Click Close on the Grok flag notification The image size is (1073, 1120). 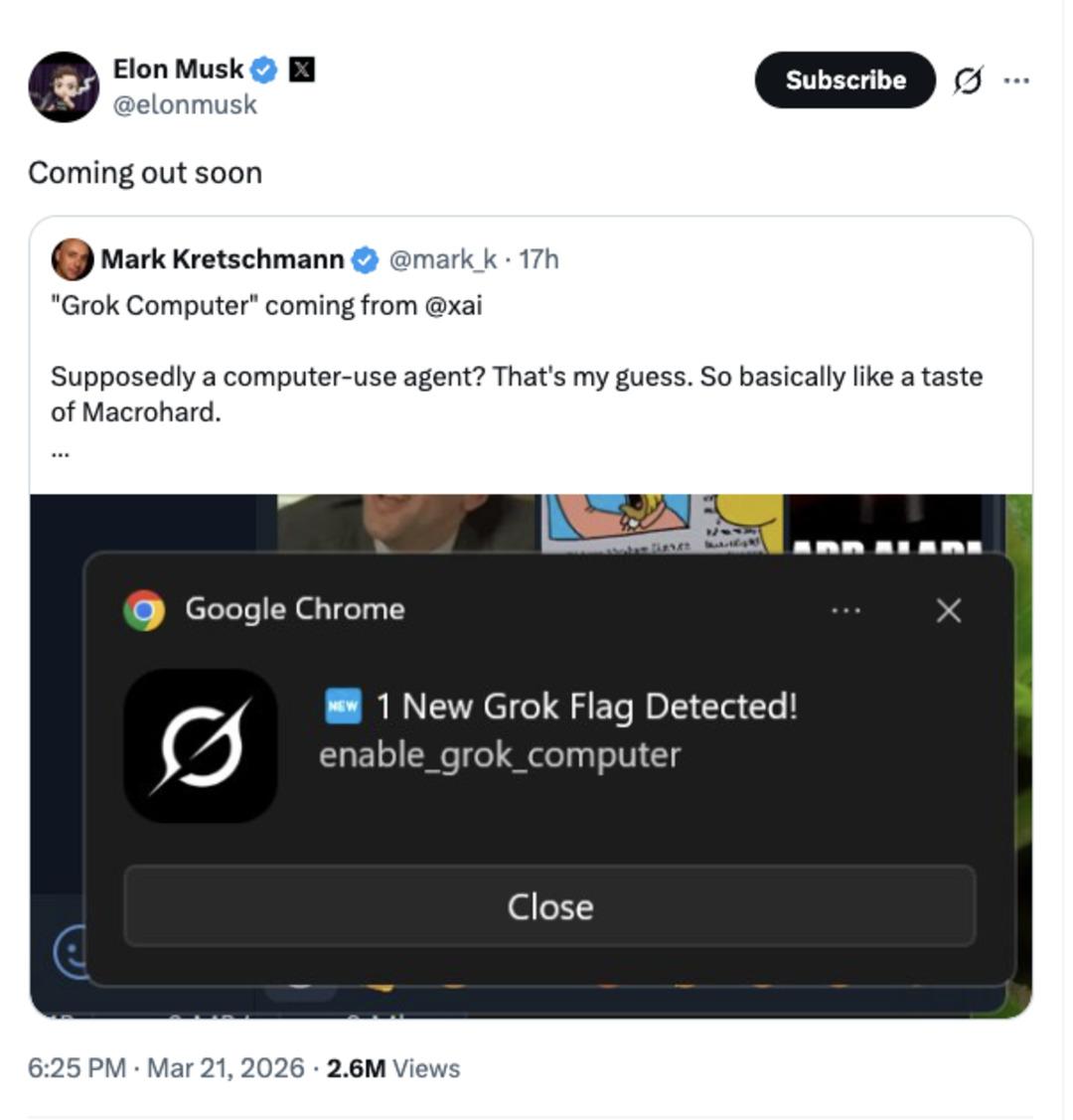coord(549,905)
